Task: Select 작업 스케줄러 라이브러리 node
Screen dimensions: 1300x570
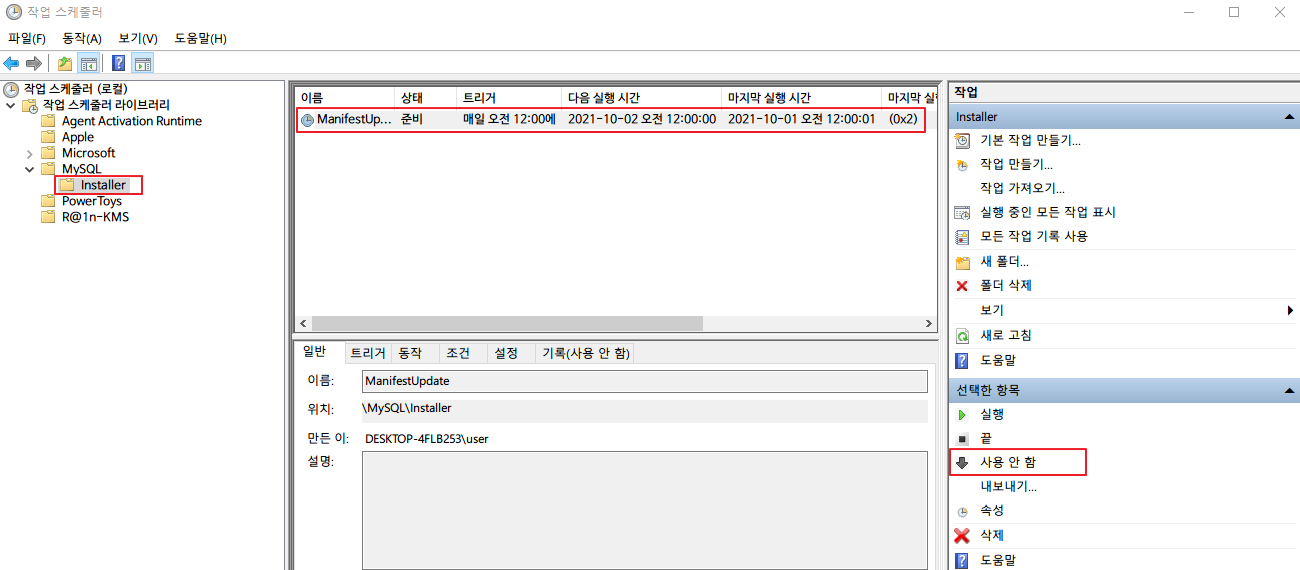Action: (x=106, y=105)
